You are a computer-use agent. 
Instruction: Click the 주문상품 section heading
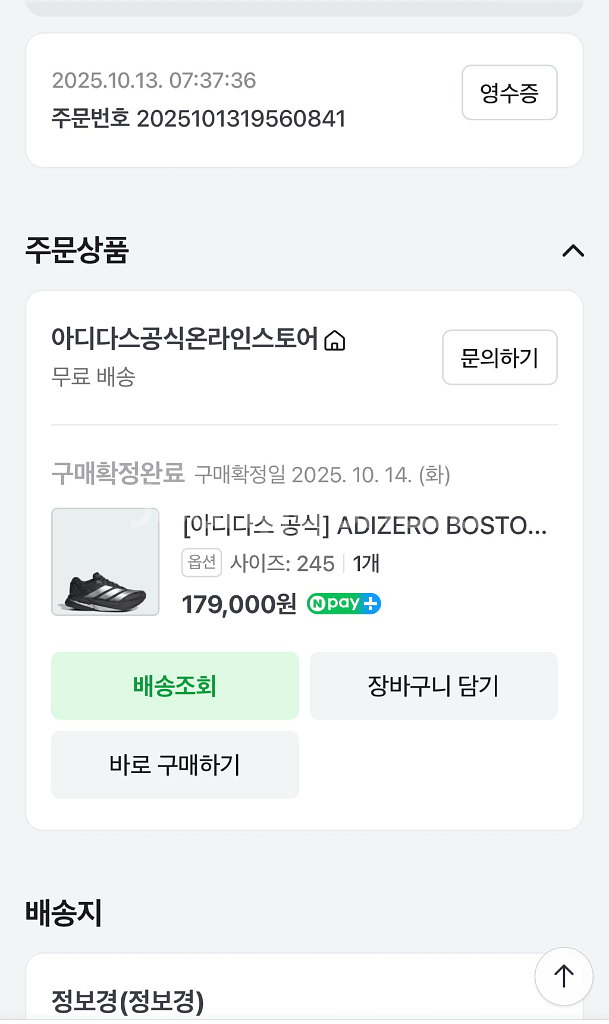[77, 250]
